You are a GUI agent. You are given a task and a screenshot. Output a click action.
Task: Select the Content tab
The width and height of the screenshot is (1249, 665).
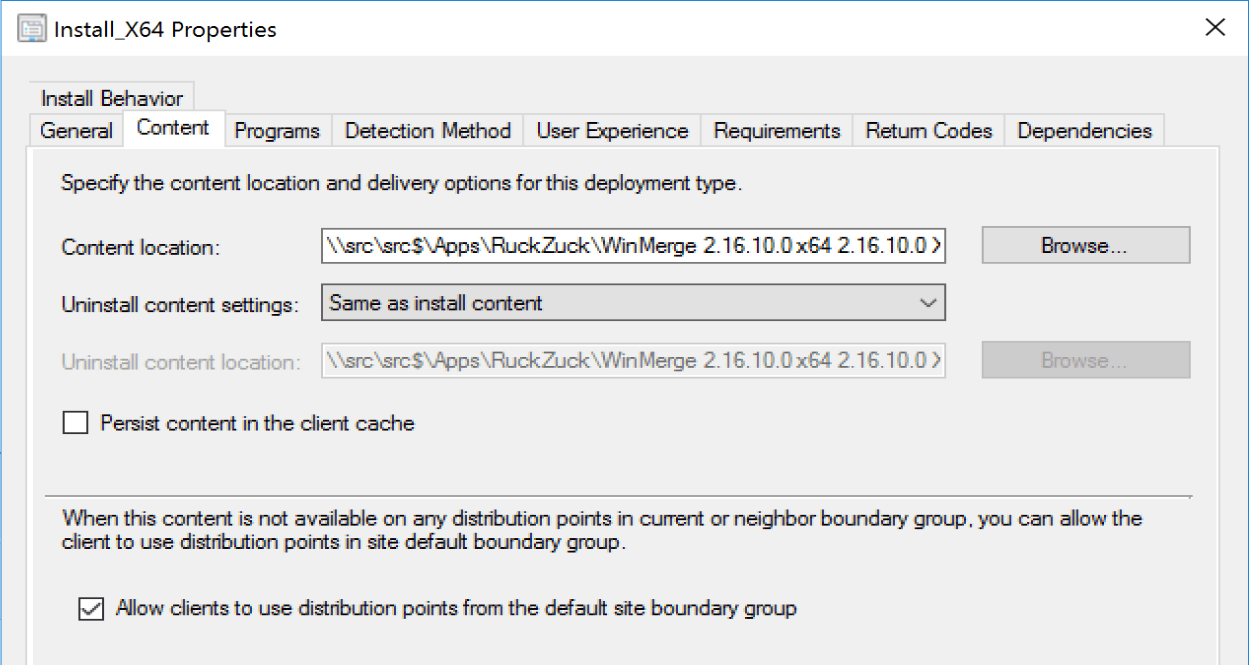tap(173, 128)
